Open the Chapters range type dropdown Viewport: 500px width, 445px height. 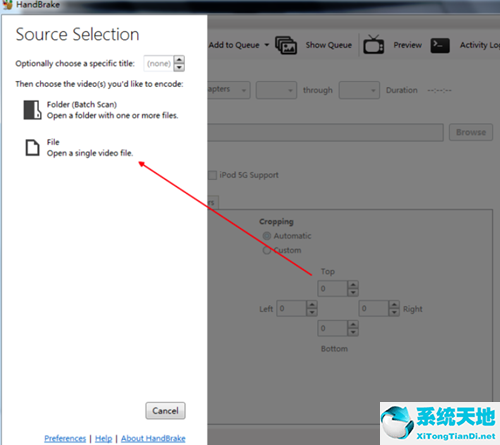tap(229, 90)
